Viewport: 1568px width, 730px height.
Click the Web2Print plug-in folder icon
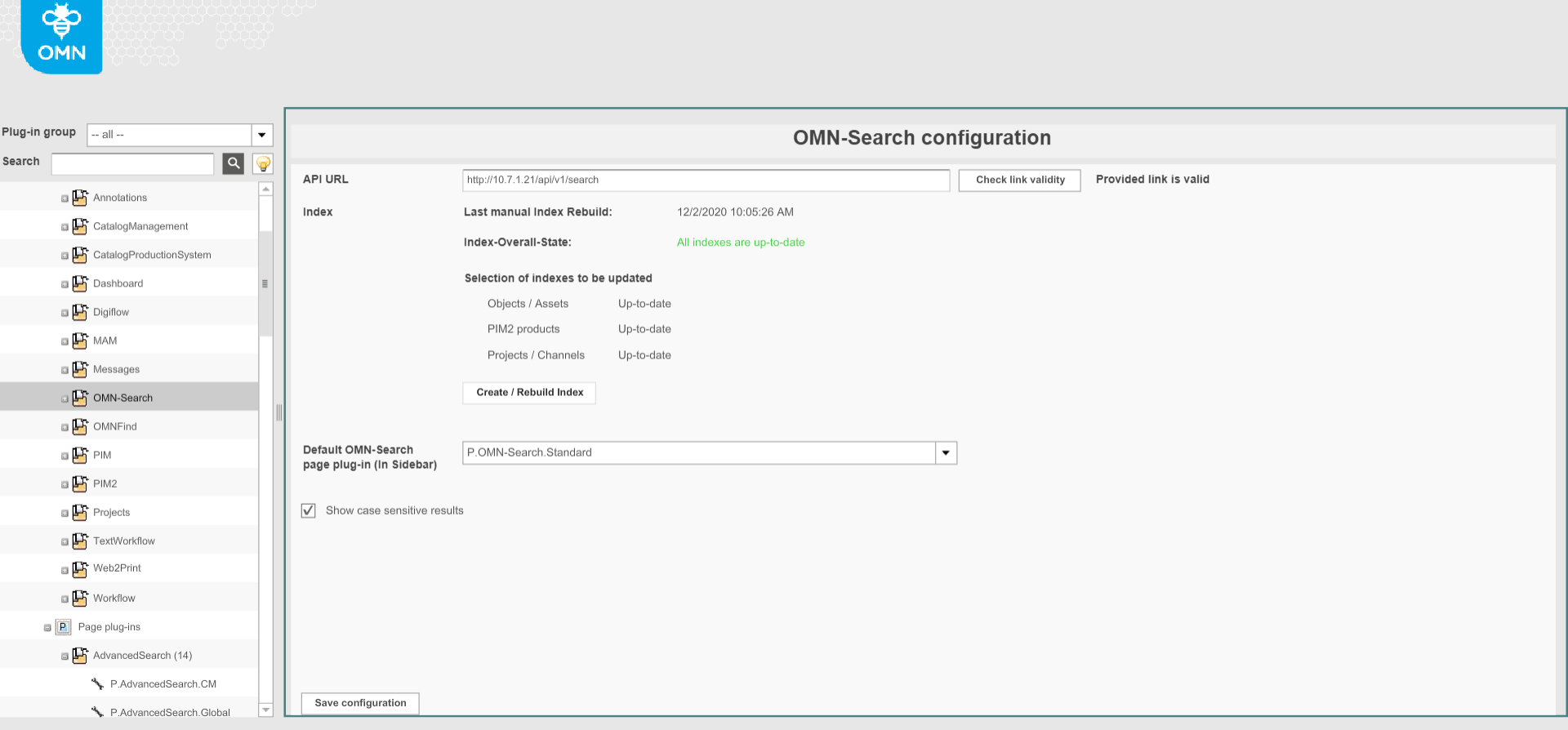80,569
